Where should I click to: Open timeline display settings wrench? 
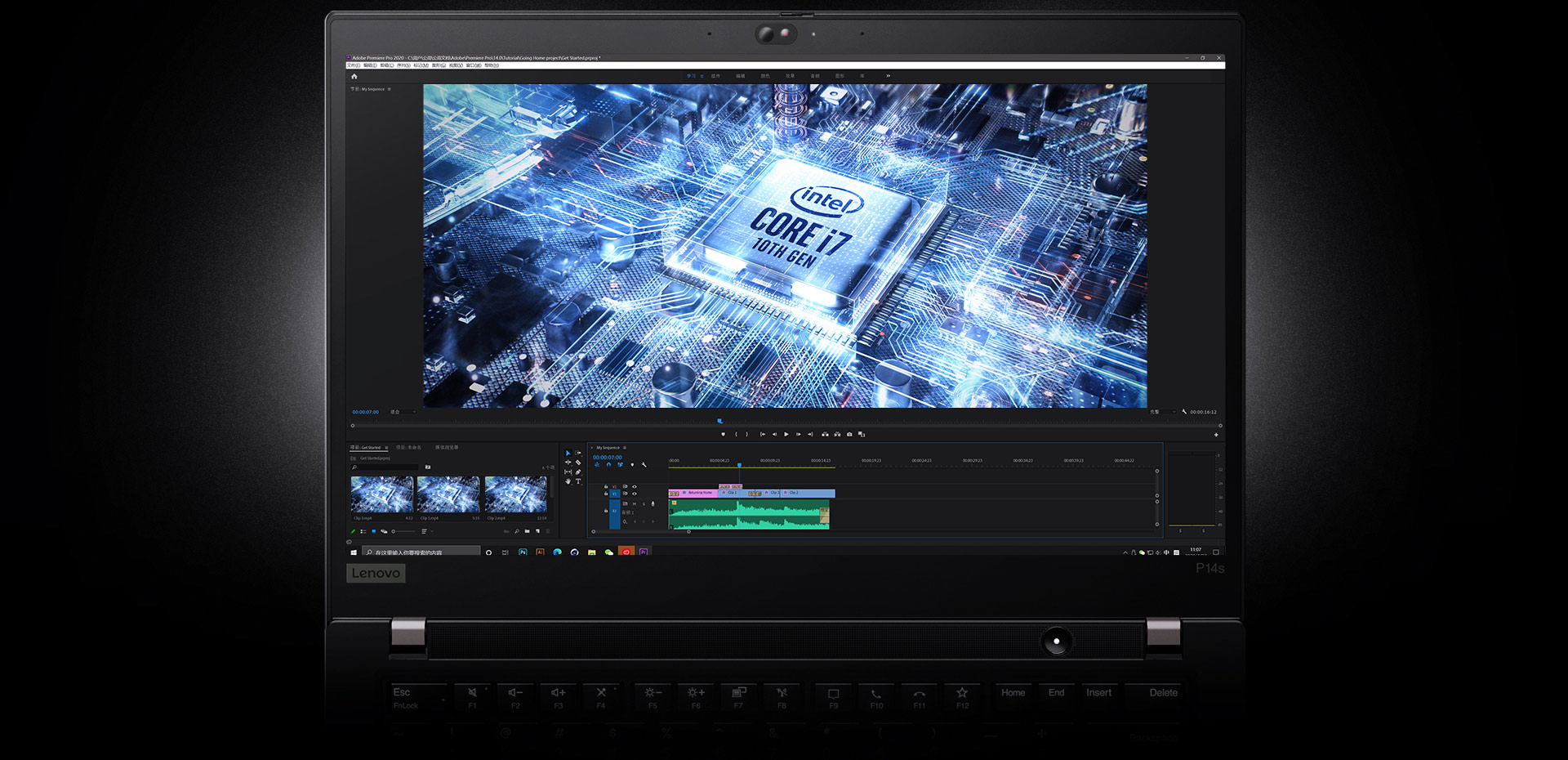pyautogui.click(x=644, y=464)
